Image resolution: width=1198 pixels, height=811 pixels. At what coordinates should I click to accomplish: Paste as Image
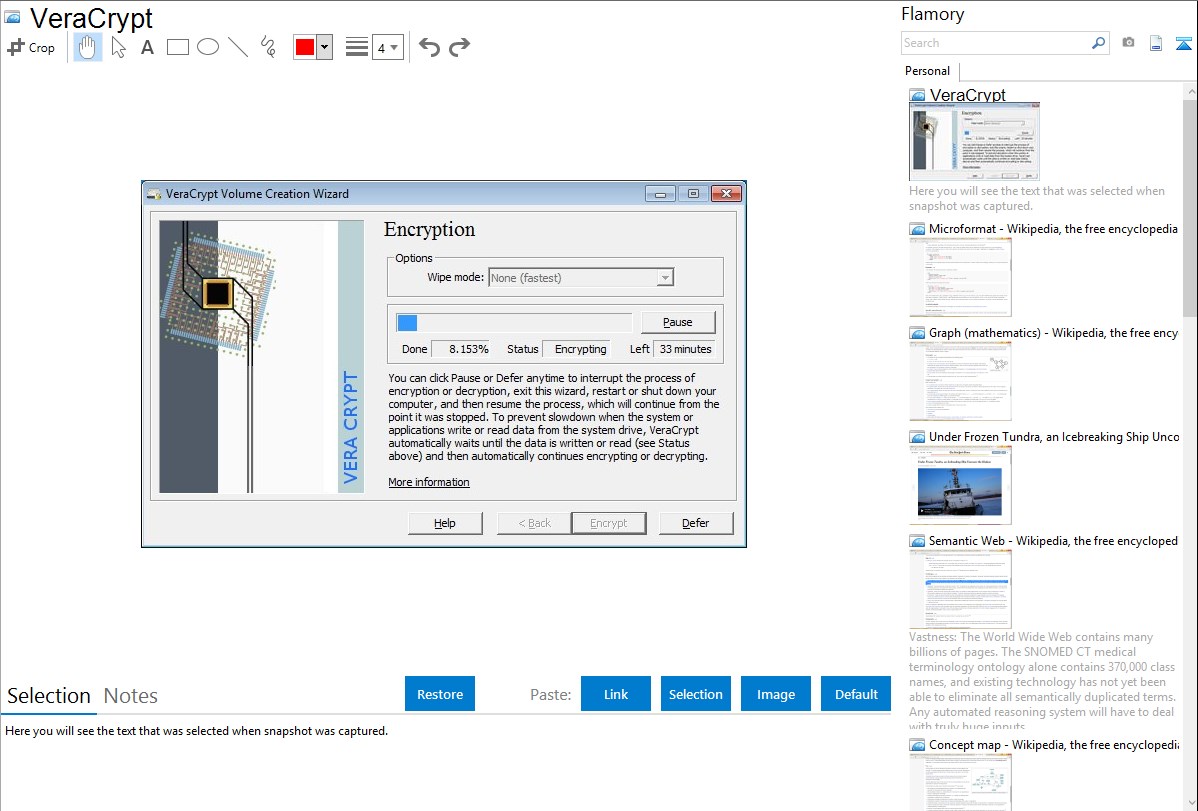pyautogui.click(x=775, y=694)
